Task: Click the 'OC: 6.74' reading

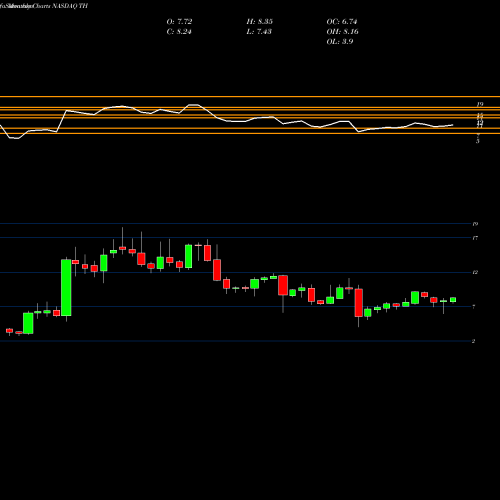Action: pos(342,22)
